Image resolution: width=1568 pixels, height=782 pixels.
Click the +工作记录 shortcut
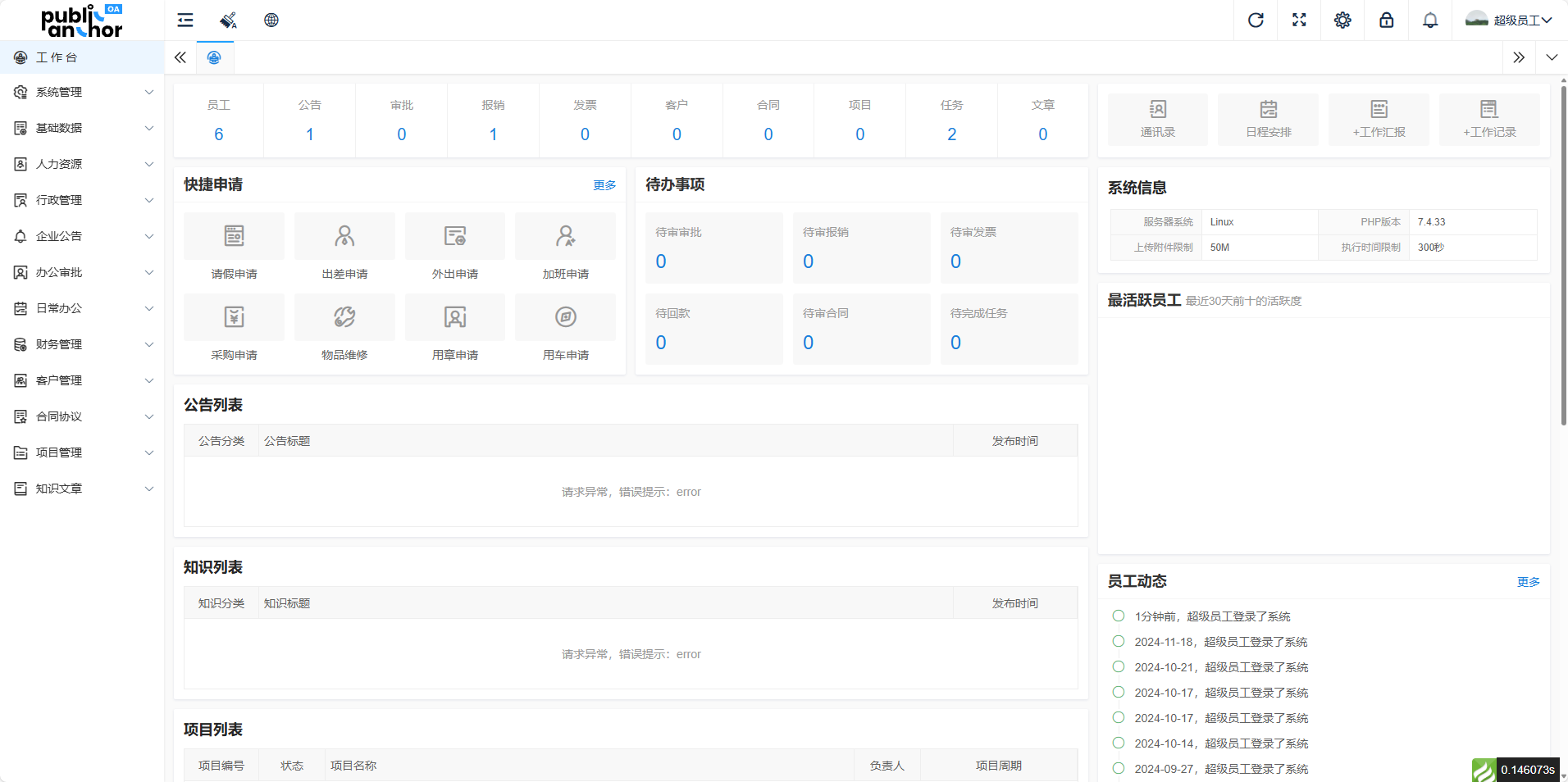coord(1489,120)
